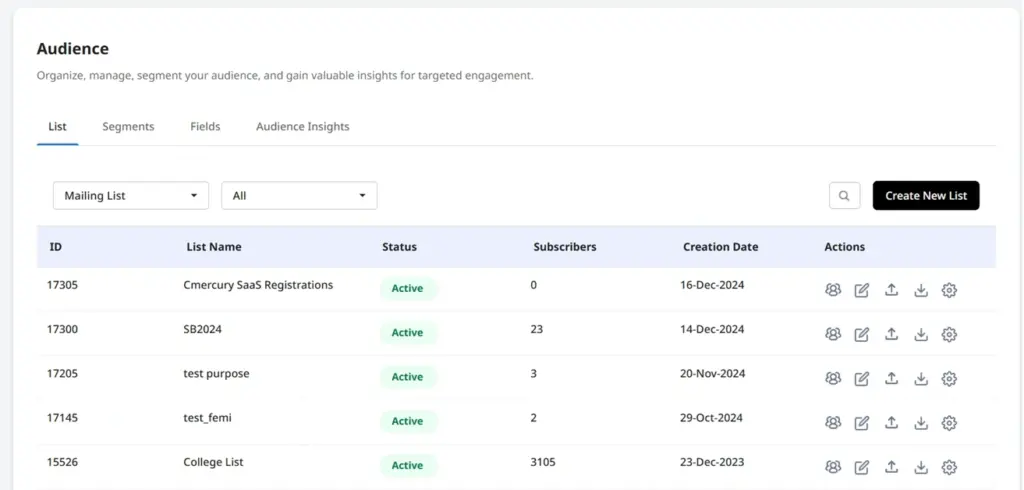1024x490 pixels.
Task: Switch to the Segments tab
Action: [128, 127]
